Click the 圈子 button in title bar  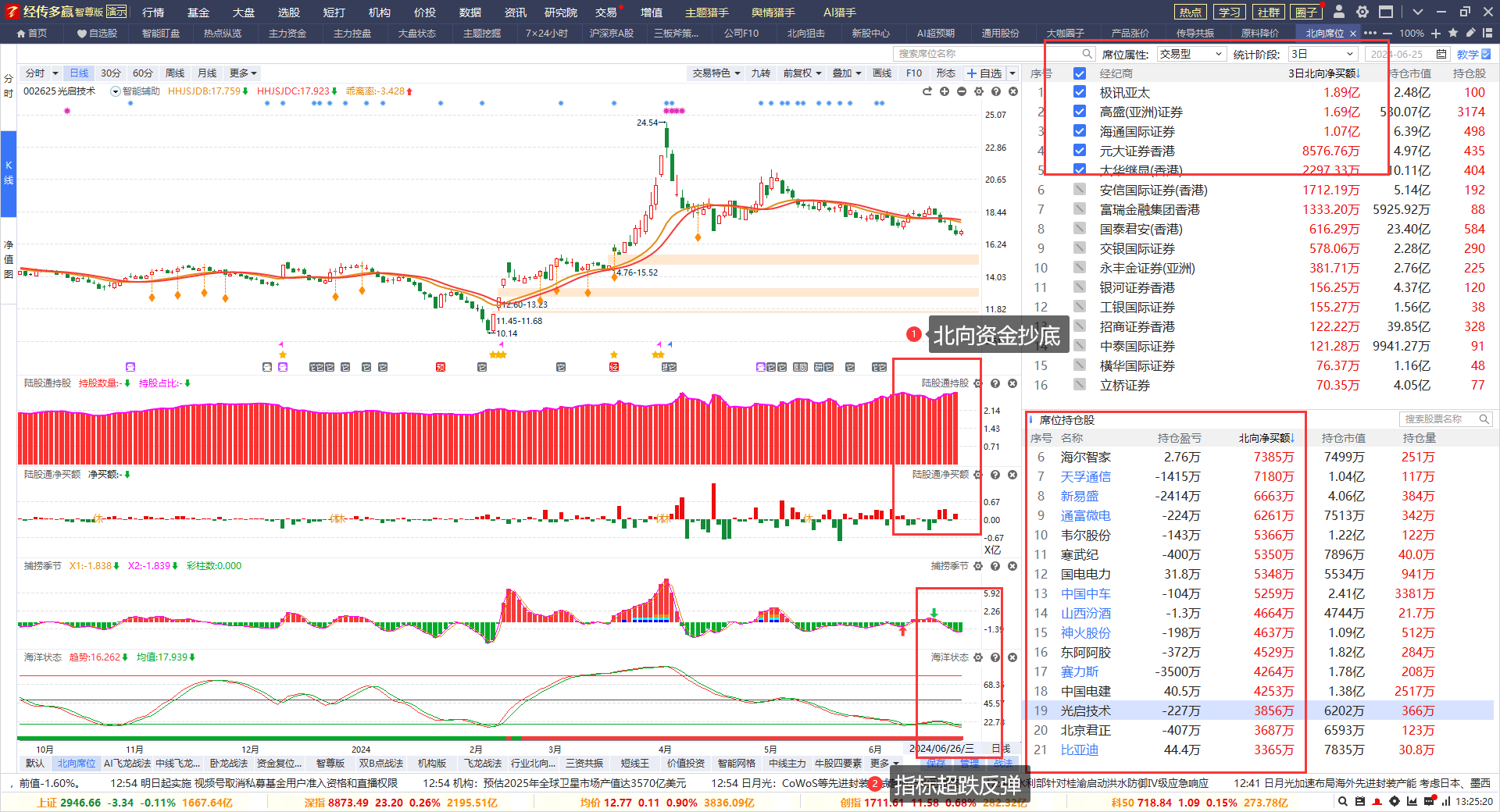1306,12
